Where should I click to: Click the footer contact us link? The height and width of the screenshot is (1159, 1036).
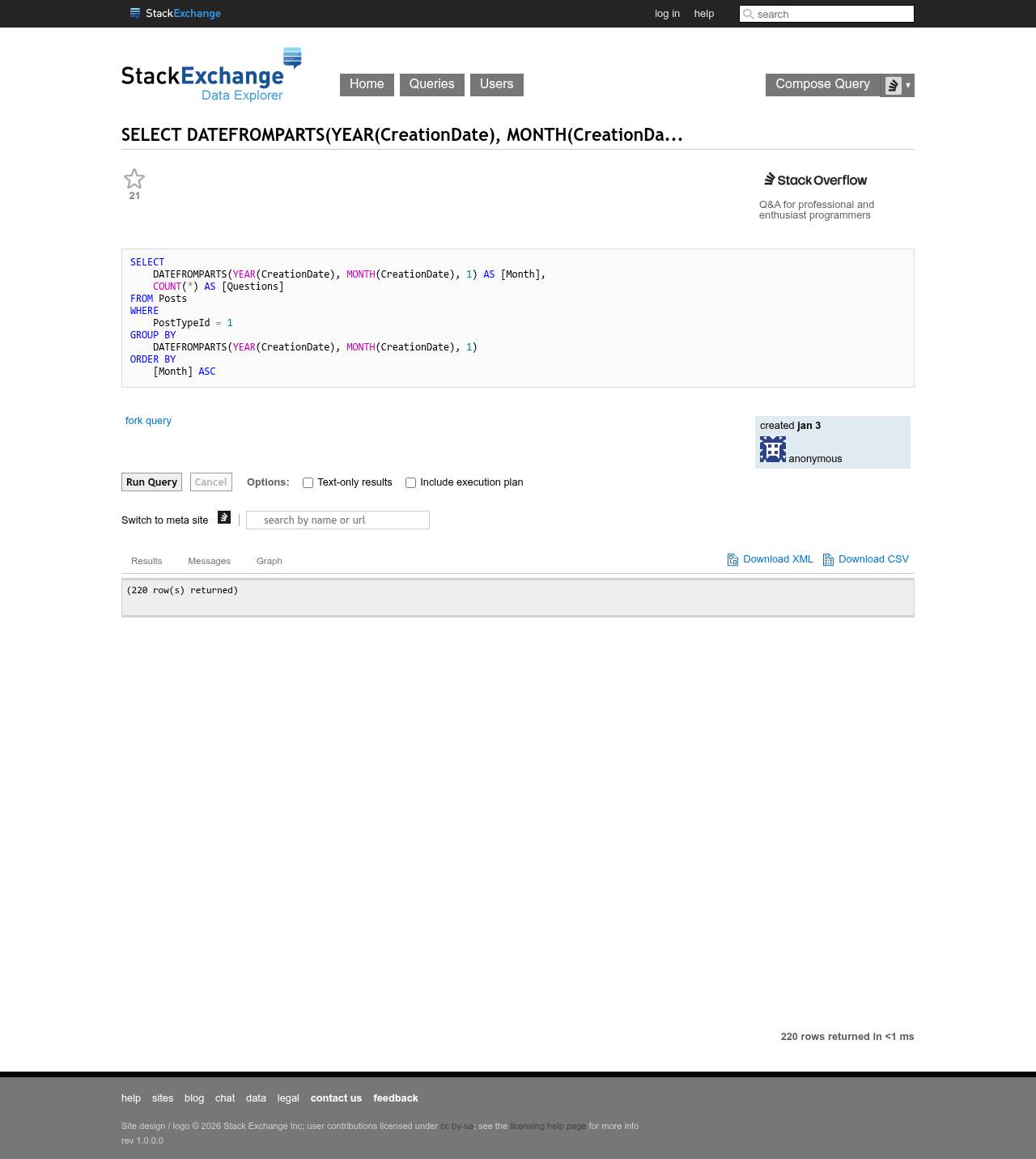tap(336, 1098)
